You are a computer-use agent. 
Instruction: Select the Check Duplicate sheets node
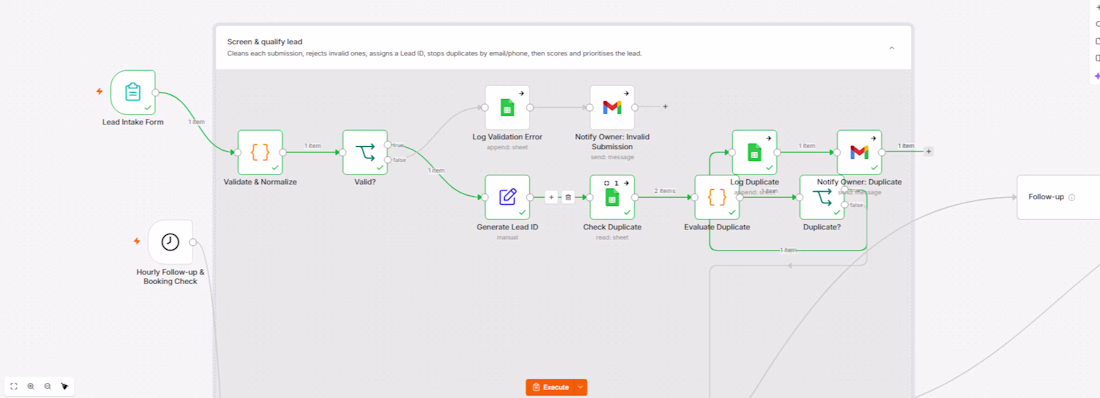(612, 197)
